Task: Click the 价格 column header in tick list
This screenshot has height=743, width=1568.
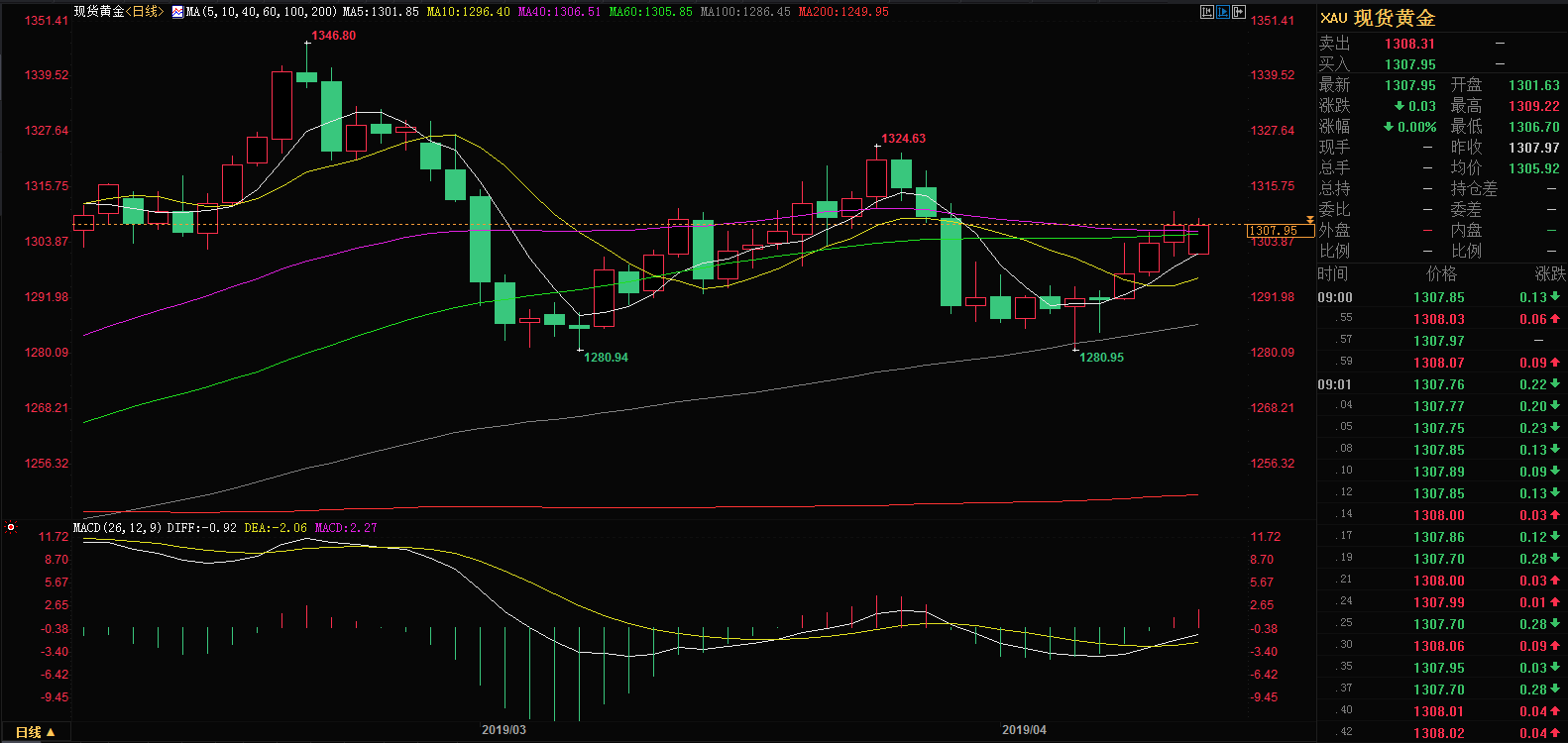Action: point(1441,273)
